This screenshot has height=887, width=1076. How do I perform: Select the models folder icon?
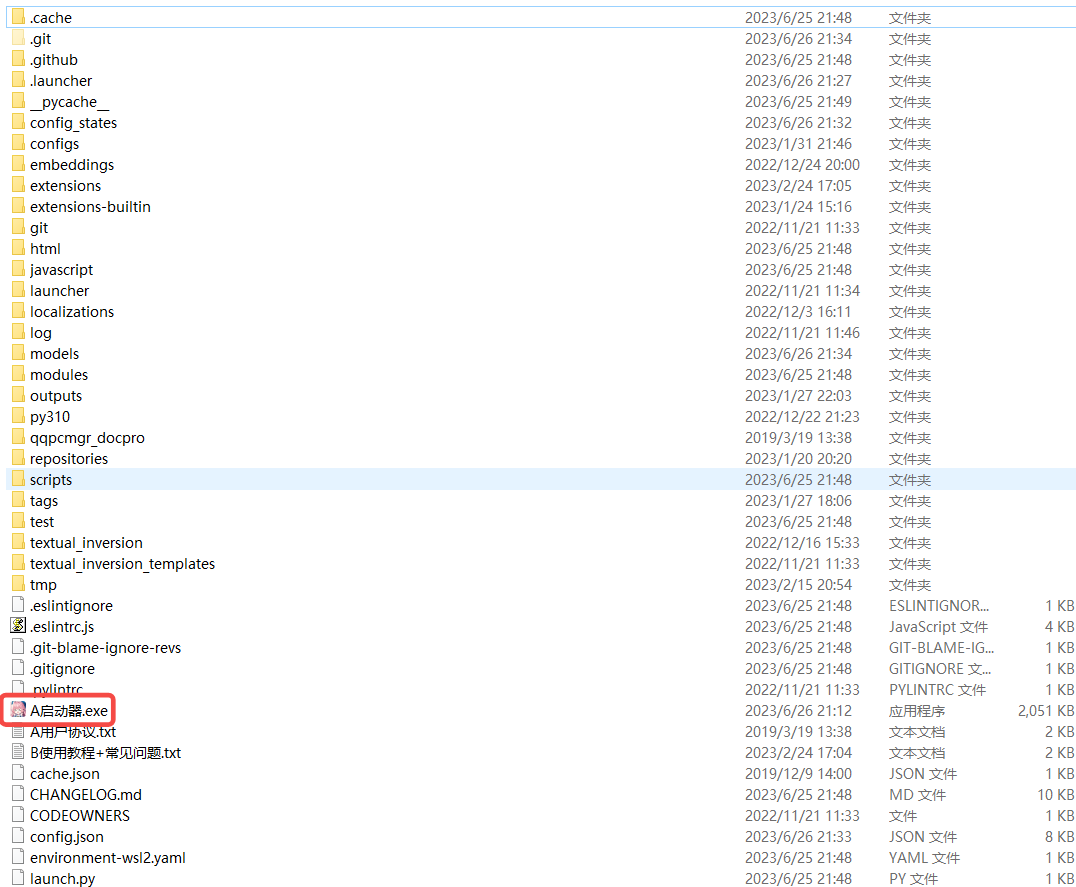click(18, 353)
